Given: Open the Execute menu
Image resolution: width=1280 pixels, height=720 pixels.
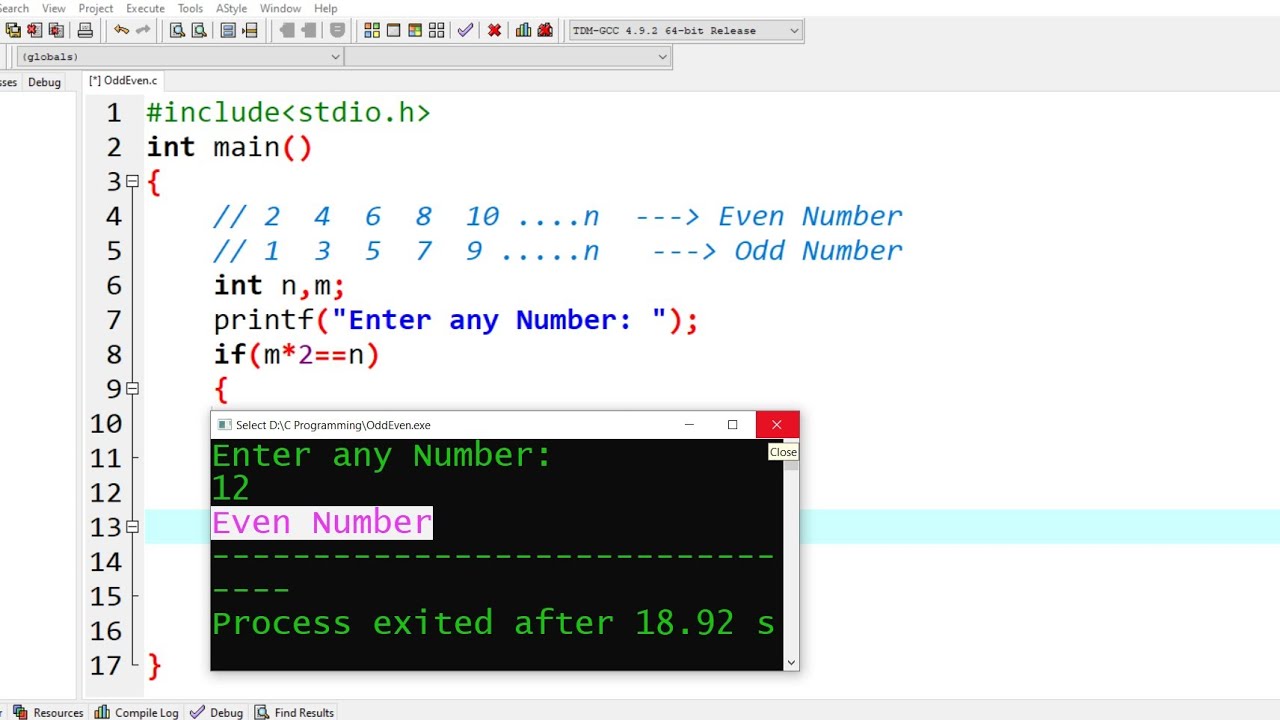Looking at the screenshot, I should 145,8.
